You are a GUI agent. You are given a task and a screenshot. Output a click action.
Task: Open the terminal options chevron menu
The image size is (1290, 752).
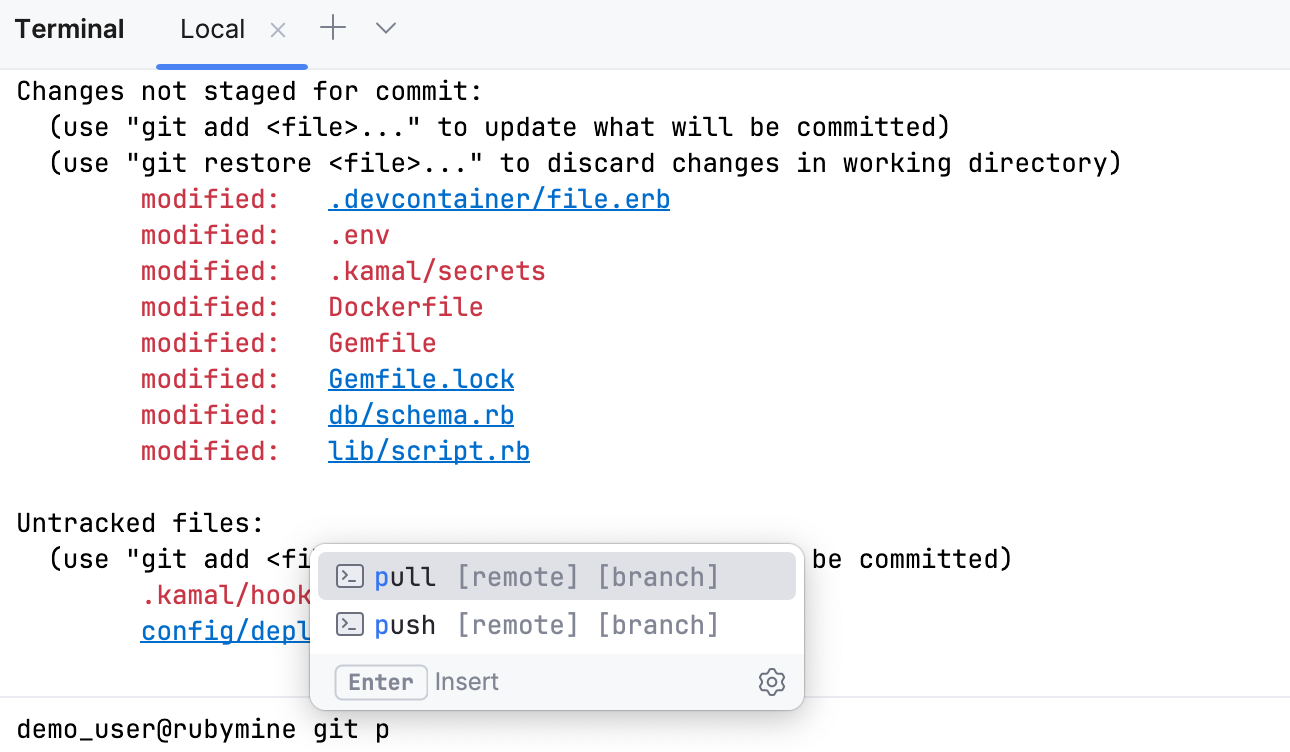(x=385, y=29)
